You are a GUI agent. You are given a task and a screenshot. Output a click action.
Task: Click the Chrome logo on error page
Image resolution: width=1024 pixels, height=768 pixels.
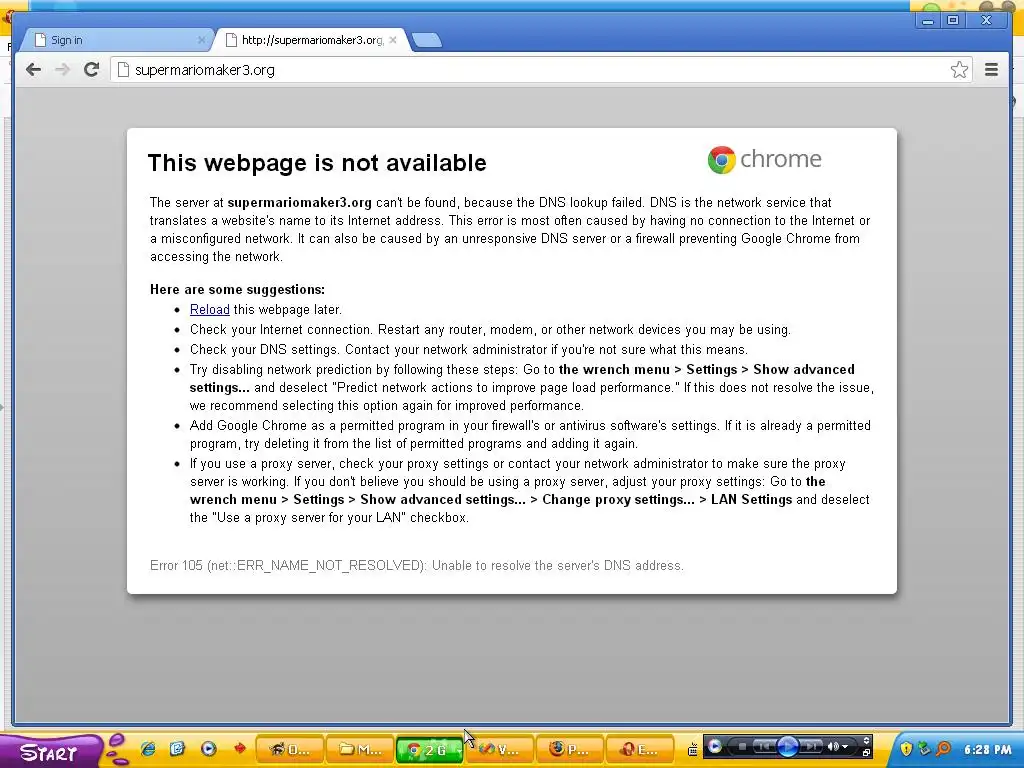coord(764,159)
